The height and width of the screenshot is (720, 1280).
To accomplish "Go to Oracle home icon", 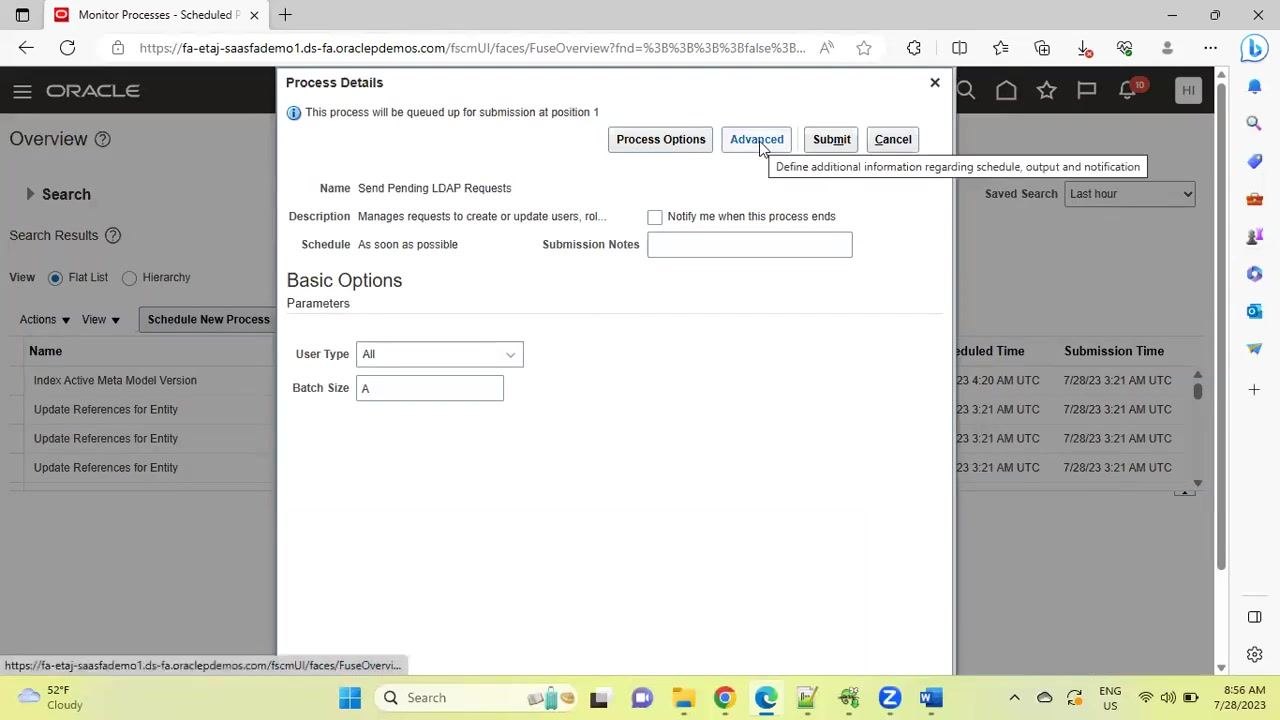I will (x=1006, y=91).
